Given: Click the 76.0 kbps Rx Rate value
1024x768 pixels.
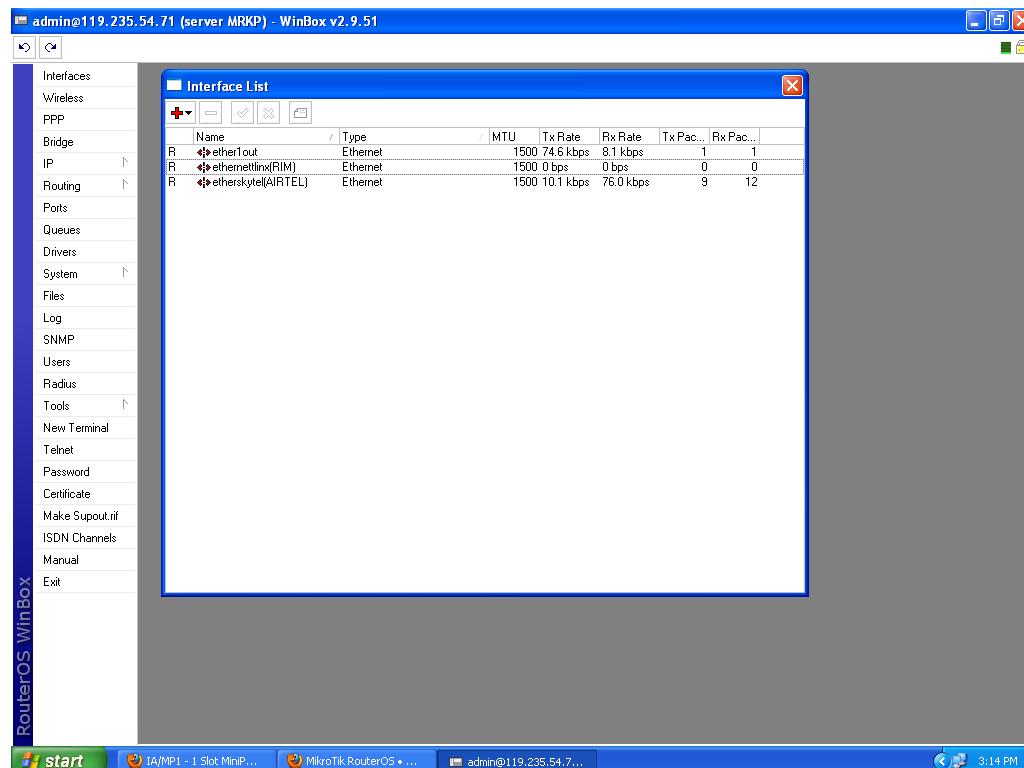Looking at the screenshot, I should 626,182.
